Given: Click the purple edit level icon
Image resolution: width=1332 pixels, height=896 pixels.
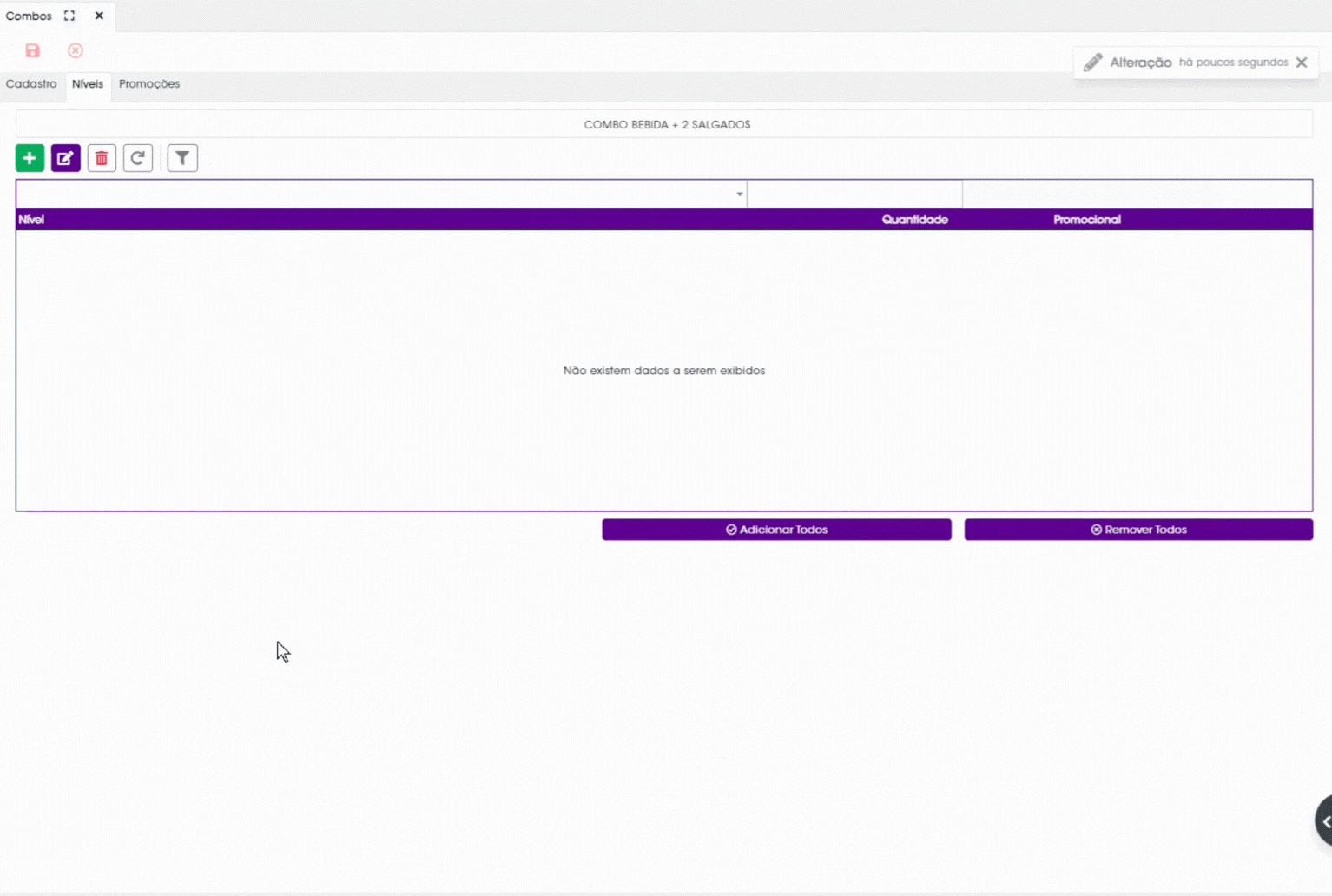Looking at the screenshot, I should 66,158.
